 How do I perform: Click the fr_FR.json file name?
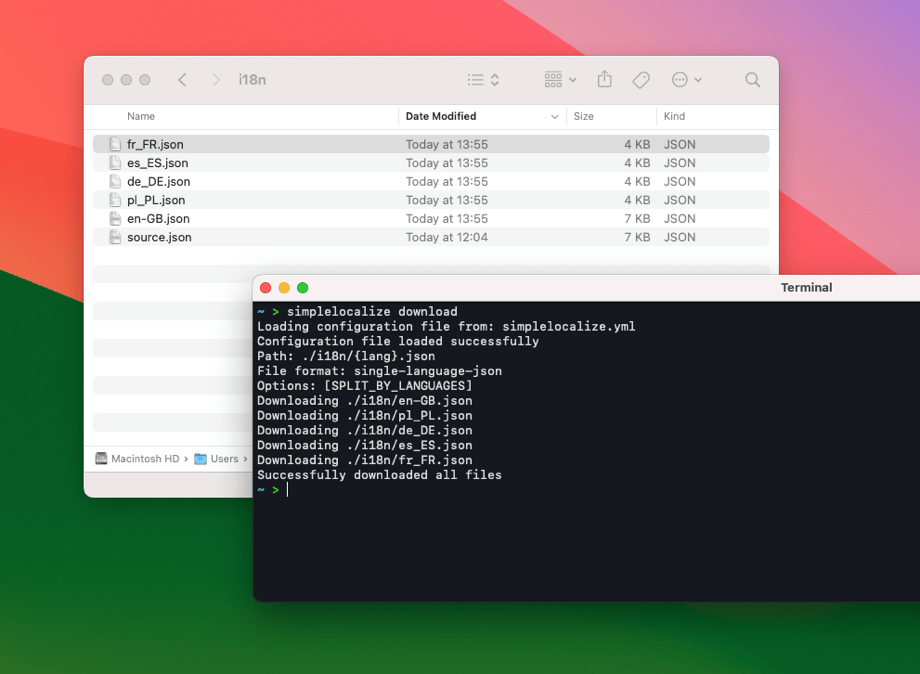point(155,144)
